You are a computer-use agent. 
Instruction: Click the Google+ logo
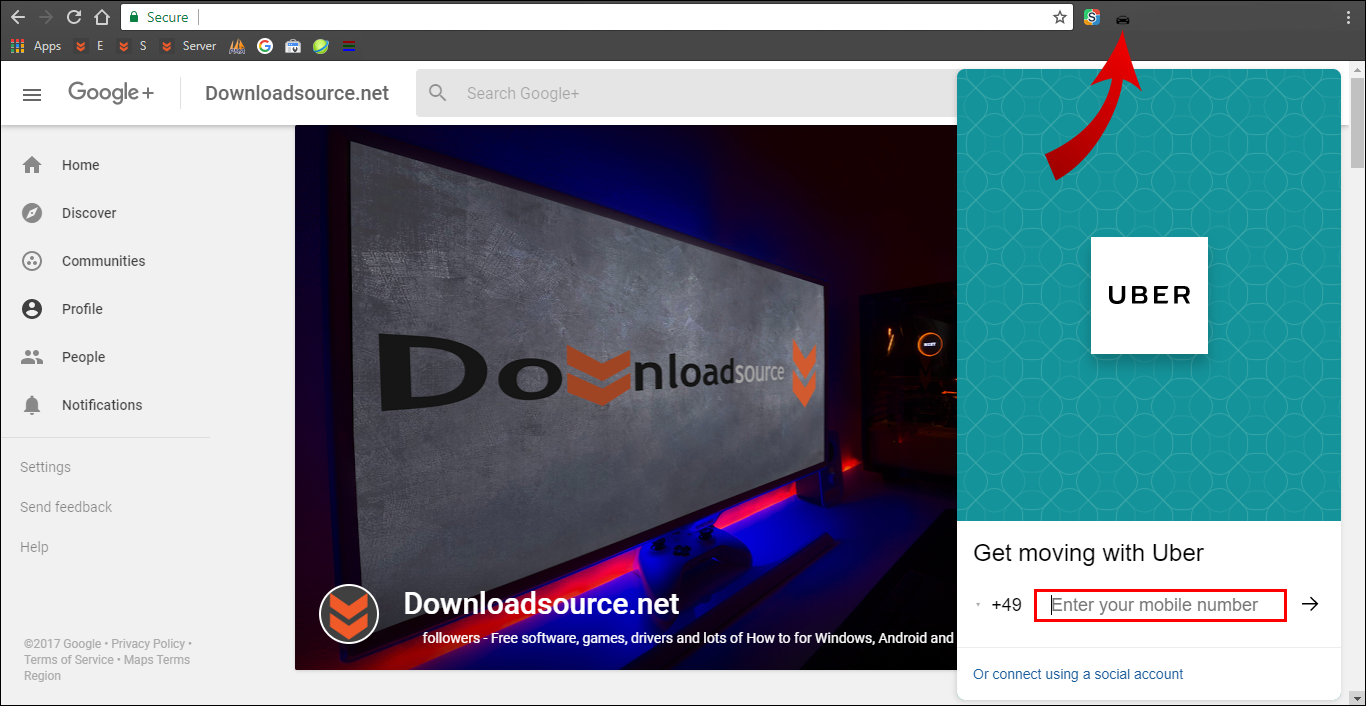(111, 93)
